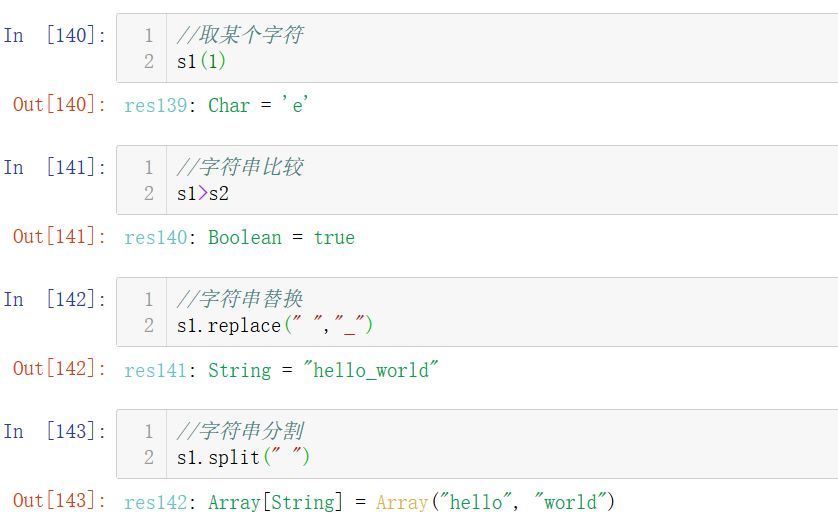Image resolution: width=838 pixels, height=521 pixels.
Task: Click the comment line //字符串比较
Action: tap(240, 168)
